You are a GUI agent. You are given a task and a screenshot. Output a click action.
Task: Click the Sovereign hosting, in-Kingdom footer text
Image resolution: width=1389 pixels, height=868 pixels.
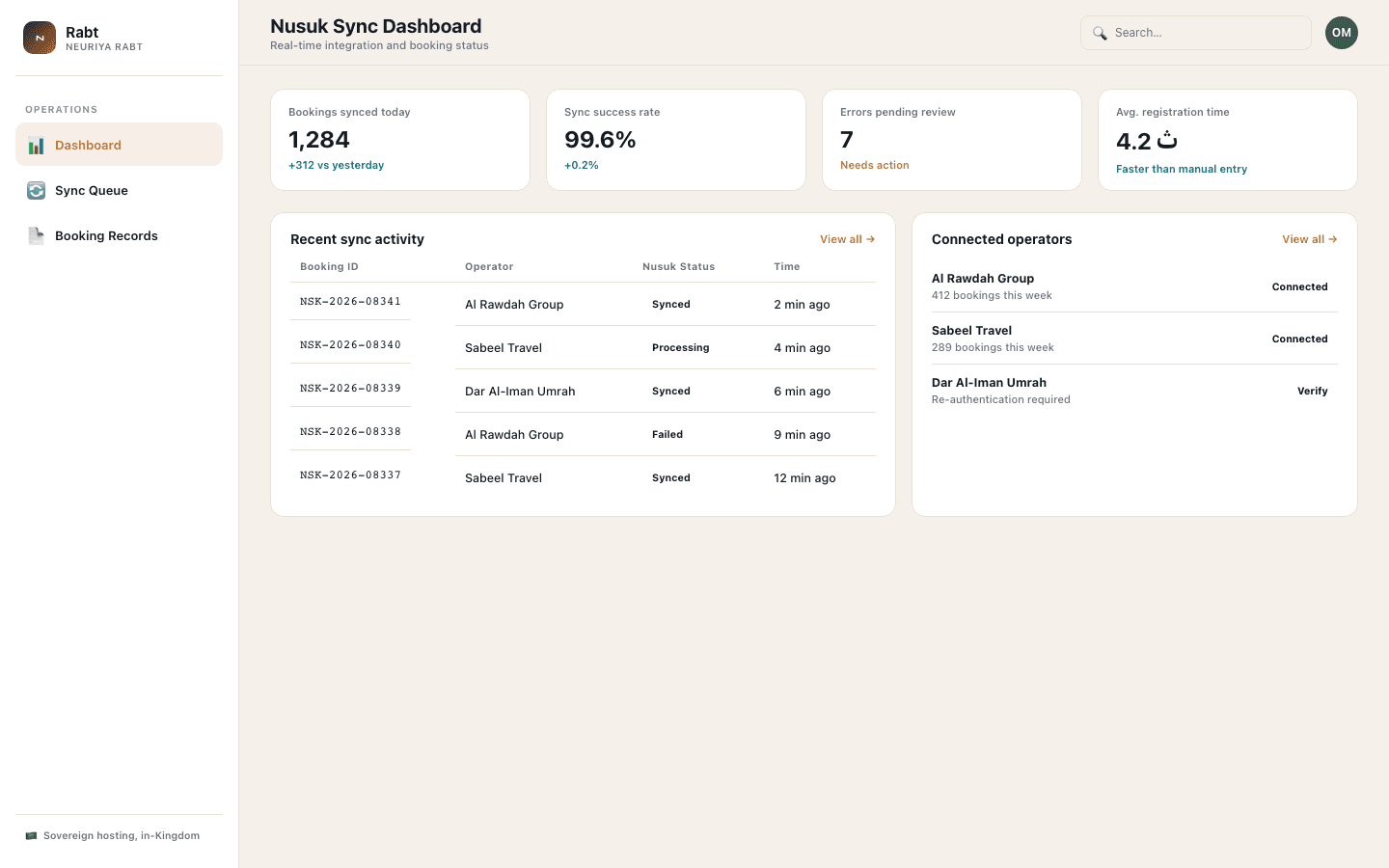click(122, 836)
